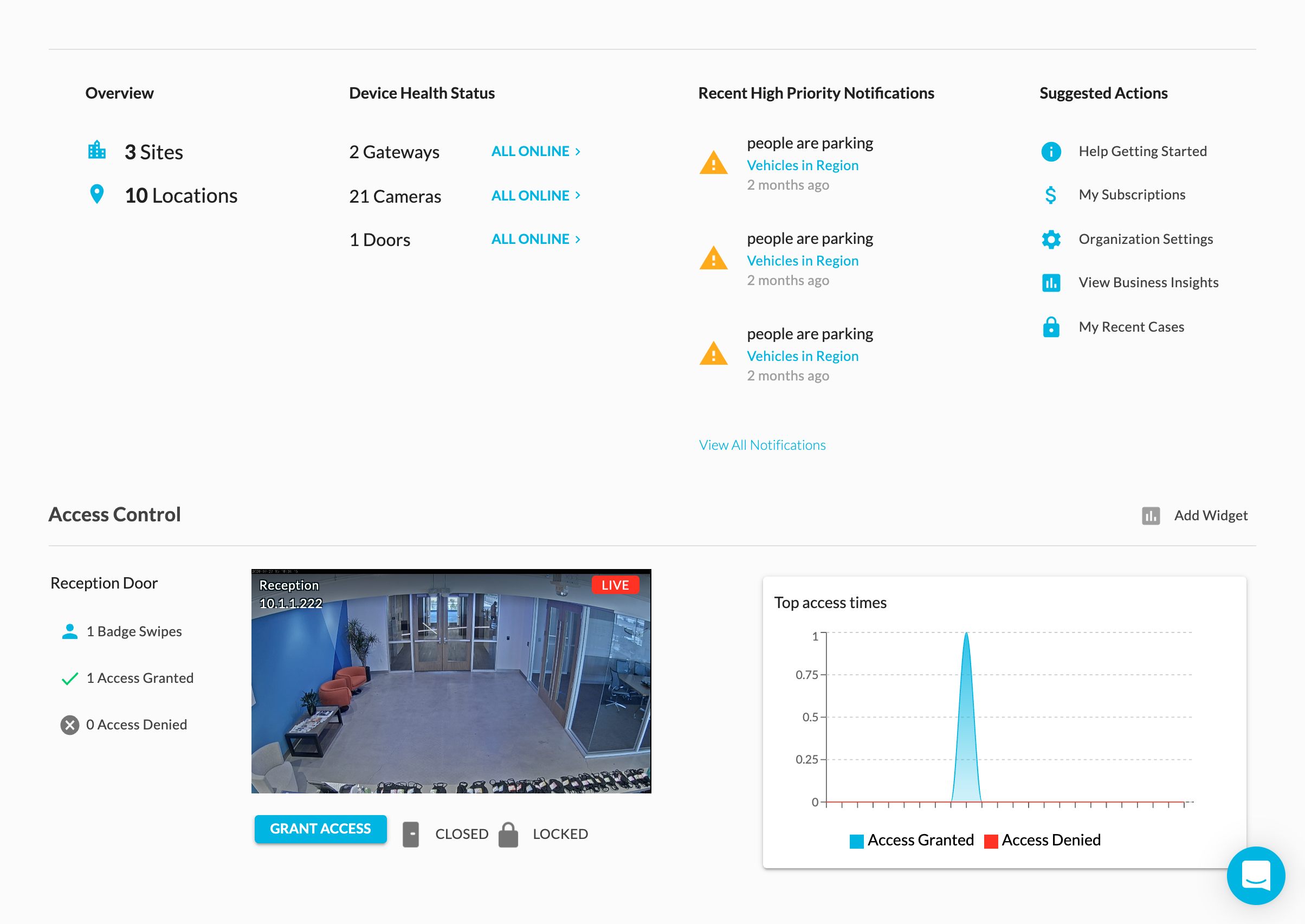Viewport: 1305px width, 924px height.
Task: Expand Doors ALL ONLINE chevron
Action: point(577,240)
